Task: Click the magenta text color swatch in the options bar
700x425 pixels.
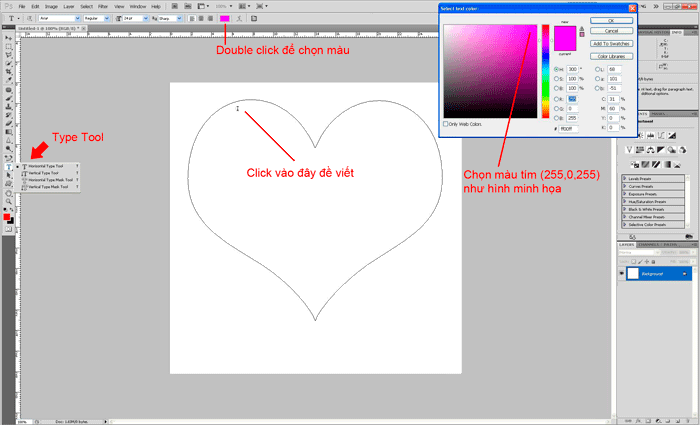Action: pos(225,18)
